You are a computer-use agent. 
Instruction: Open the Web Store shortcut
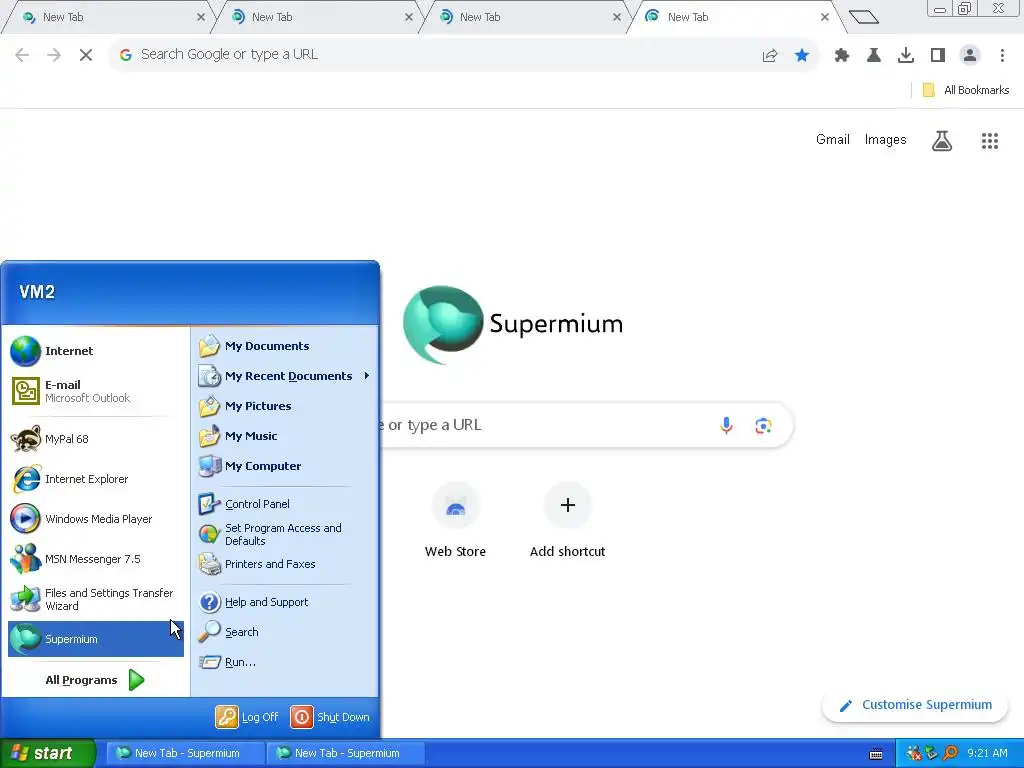coord(455,520)
